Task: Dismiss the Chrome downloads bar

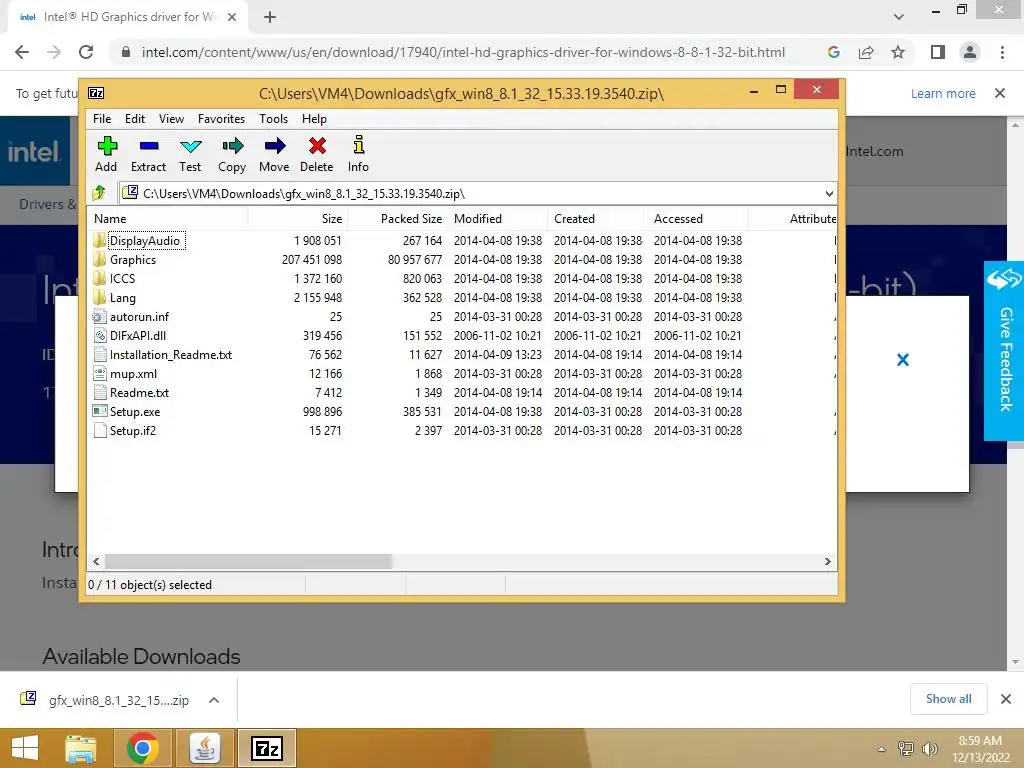Action: tap(1006, 699)
